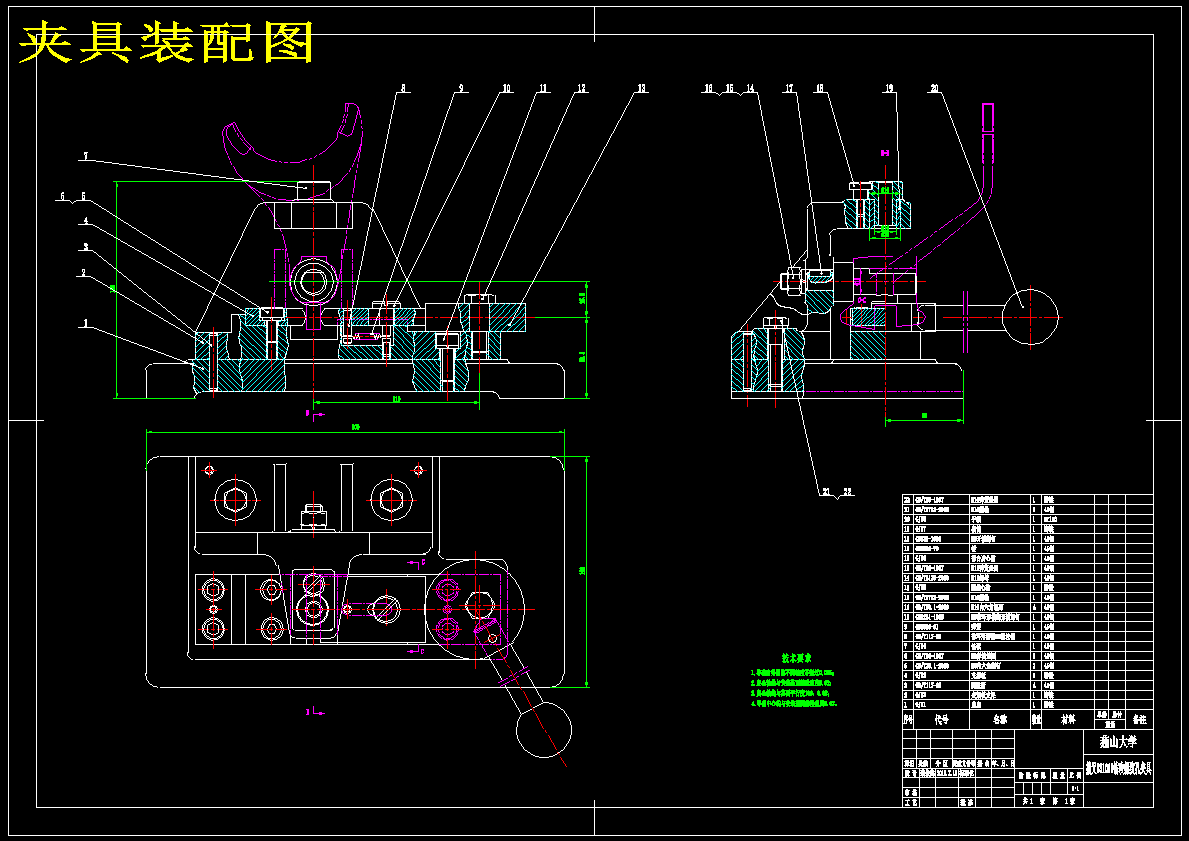The height and width of the screenshot is (841, 1189).
Task: Select part balloon number 11
Action: pos(543,89)
